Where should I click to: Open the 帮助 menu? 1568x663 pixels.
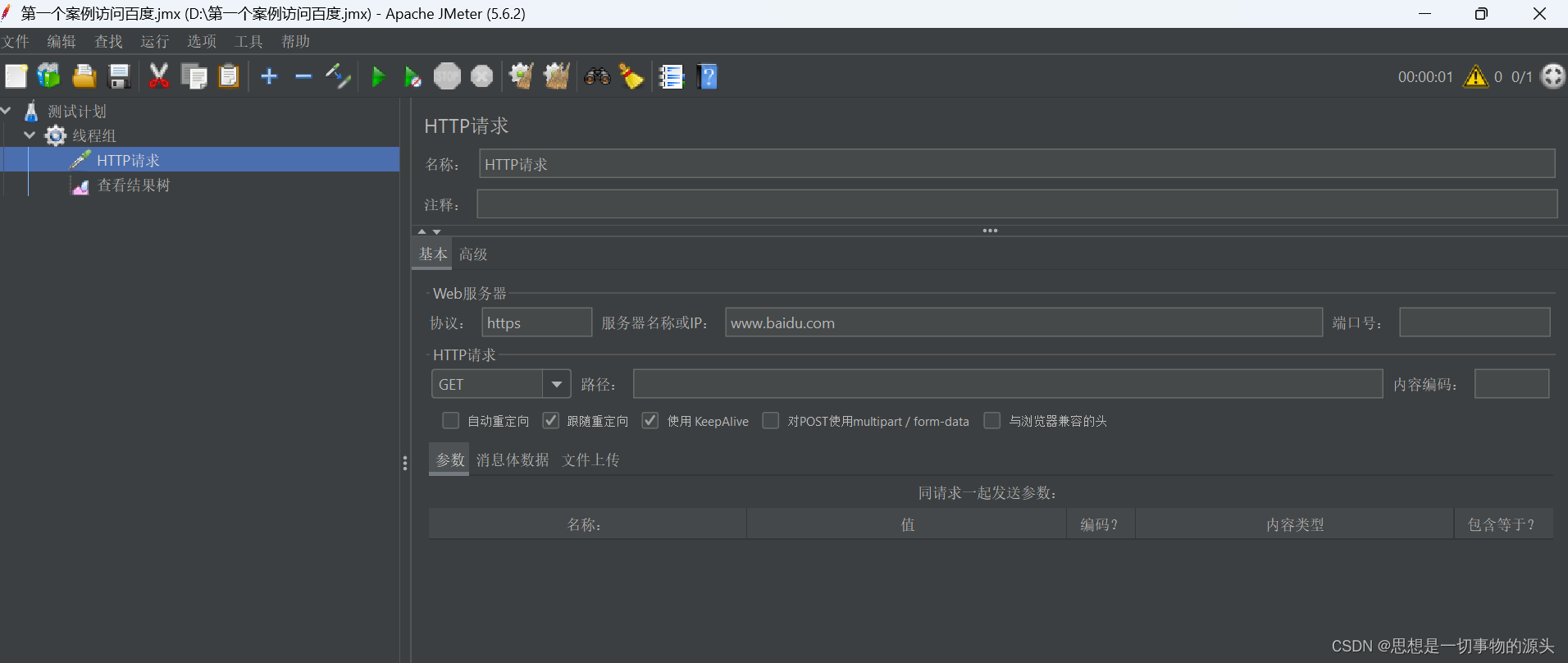click(x=295, y=41)
